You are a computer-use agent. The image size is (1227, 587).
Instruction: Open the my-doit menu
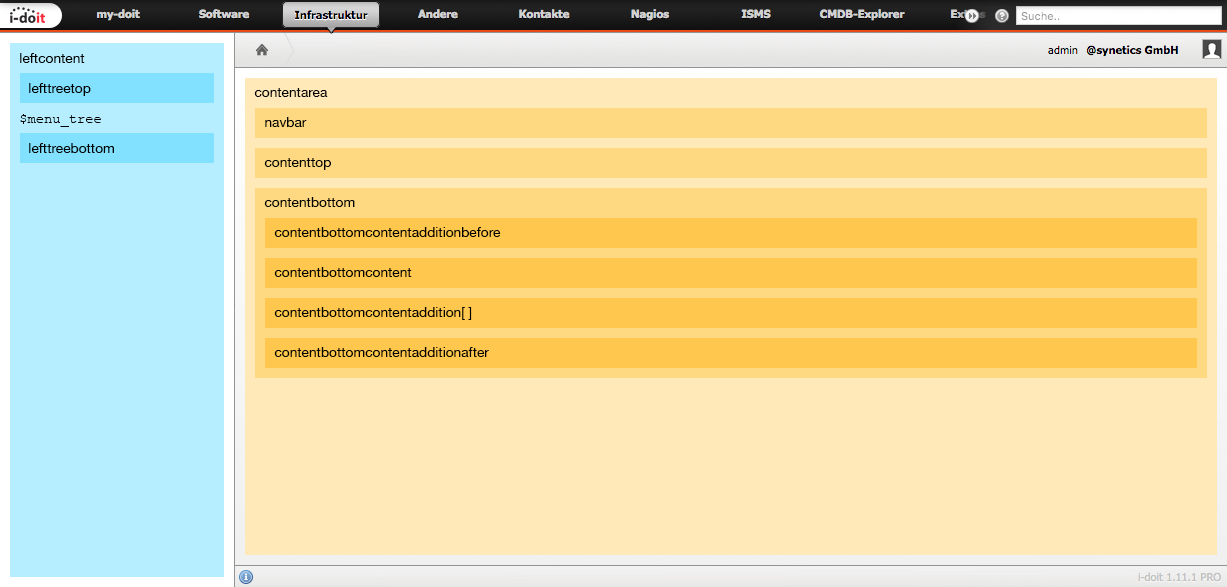coord(118,15)
